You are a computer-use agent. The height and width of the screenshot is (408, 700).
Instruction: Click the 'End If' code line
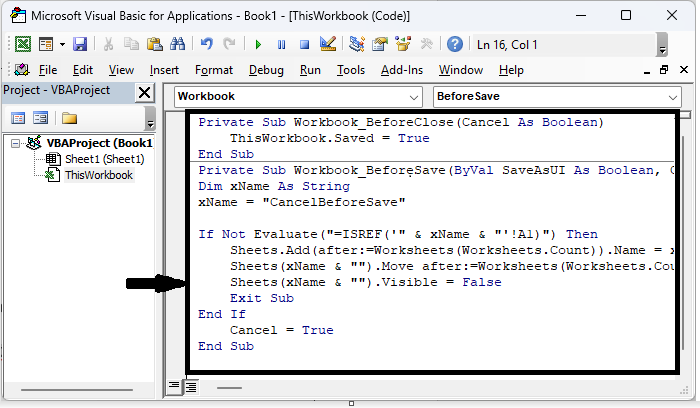tap(222, 314)
